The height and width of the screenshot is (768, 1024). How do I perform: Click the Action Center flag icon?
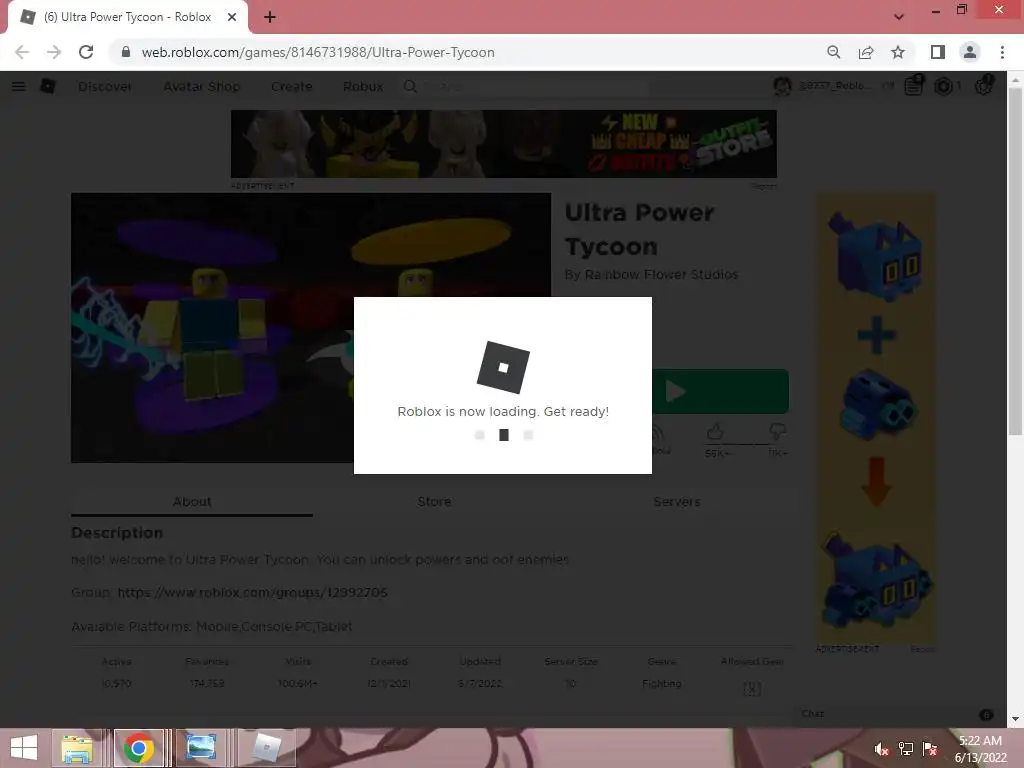coord(930,748)
